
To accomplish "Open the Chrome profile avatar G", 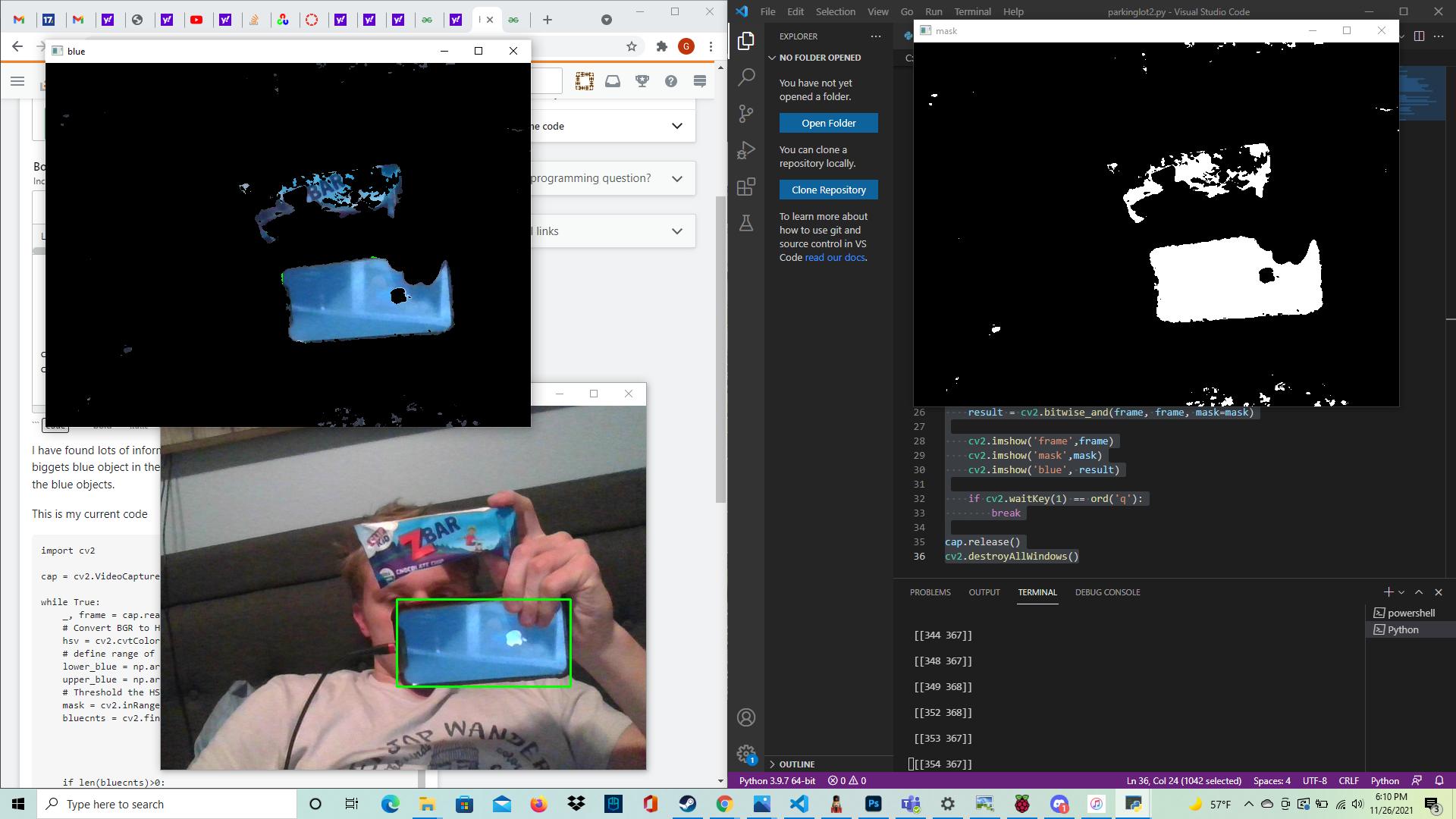I will point(686,47).
